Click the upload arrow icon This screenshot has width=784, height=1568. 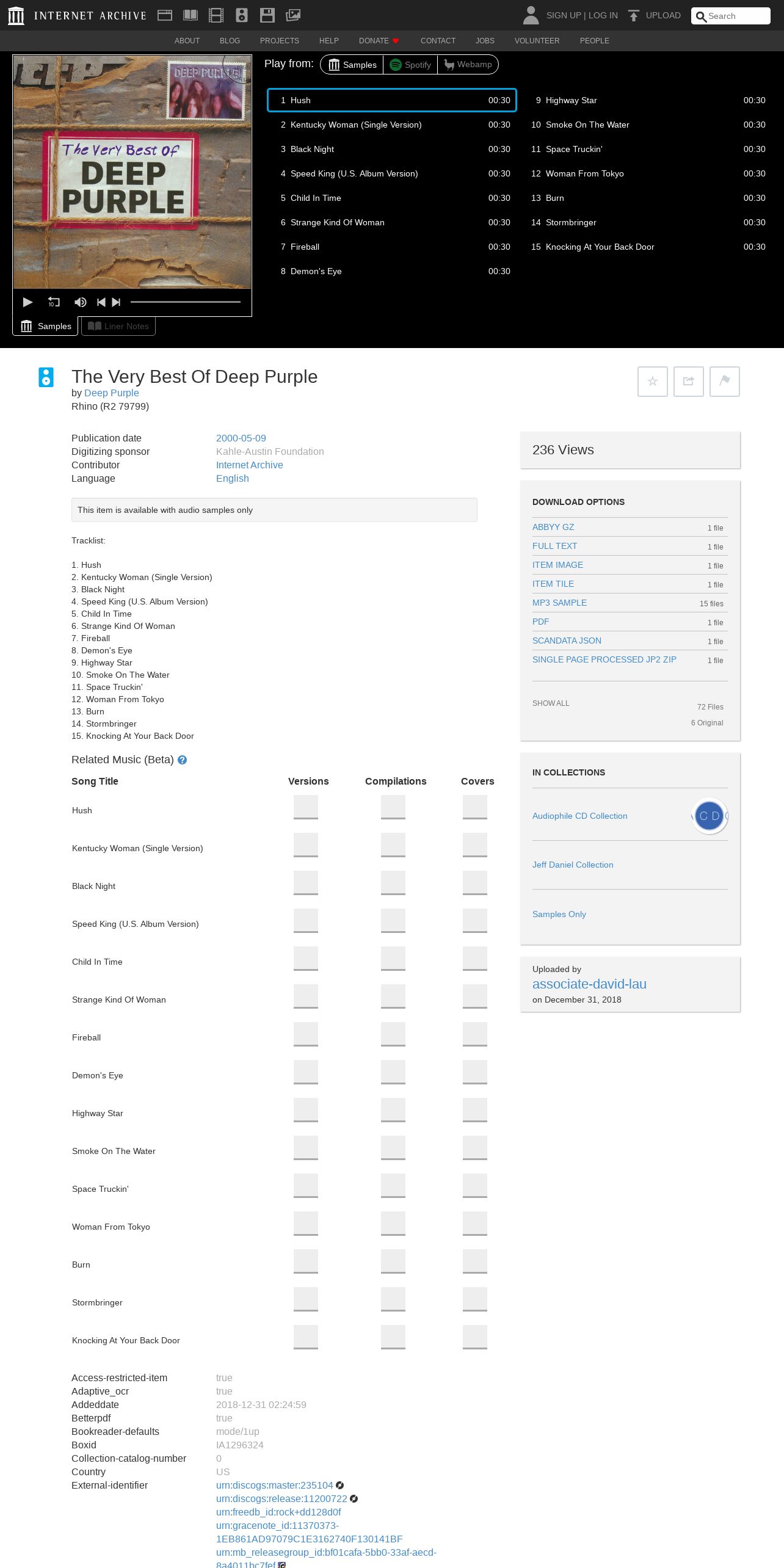coord(634,15)
